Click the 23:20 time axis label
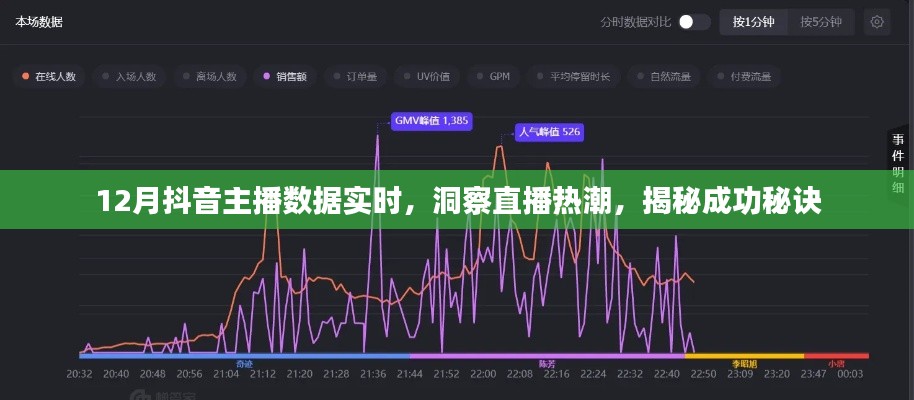The width and height of the screenshot is (914, 400). (778, 374)
